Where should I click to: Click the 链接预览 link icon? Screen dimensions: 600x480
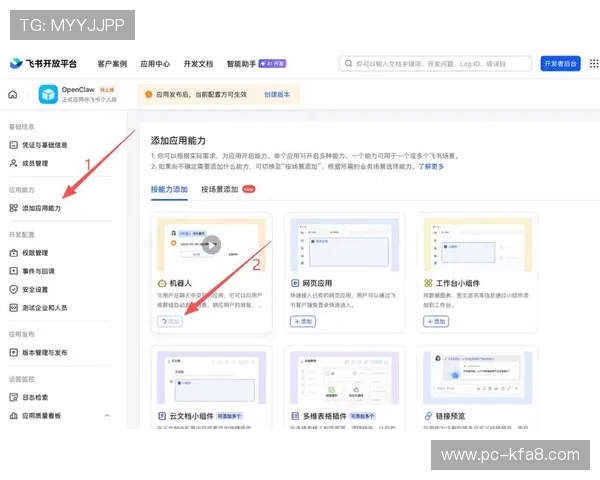click(x=428, y=416)
